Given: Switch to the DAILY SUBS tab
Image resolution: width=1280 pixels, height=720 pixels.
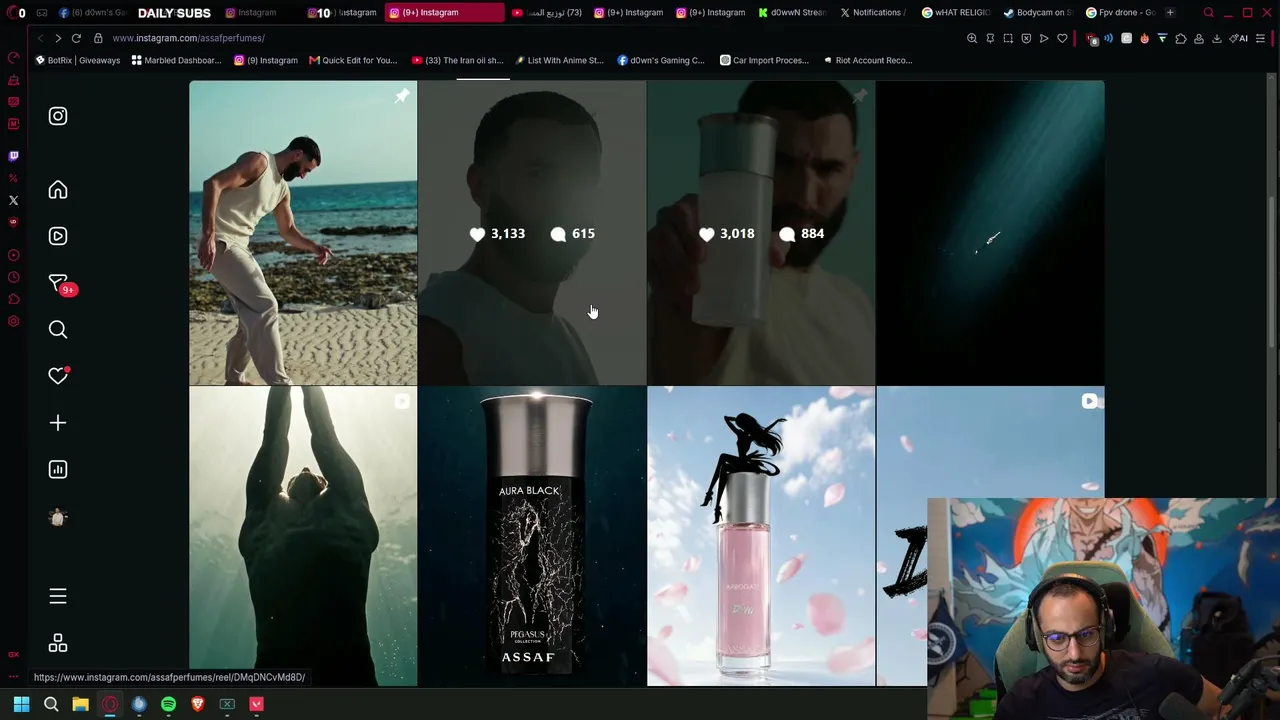Looking at the screenshot, I should tap(174, 13).
